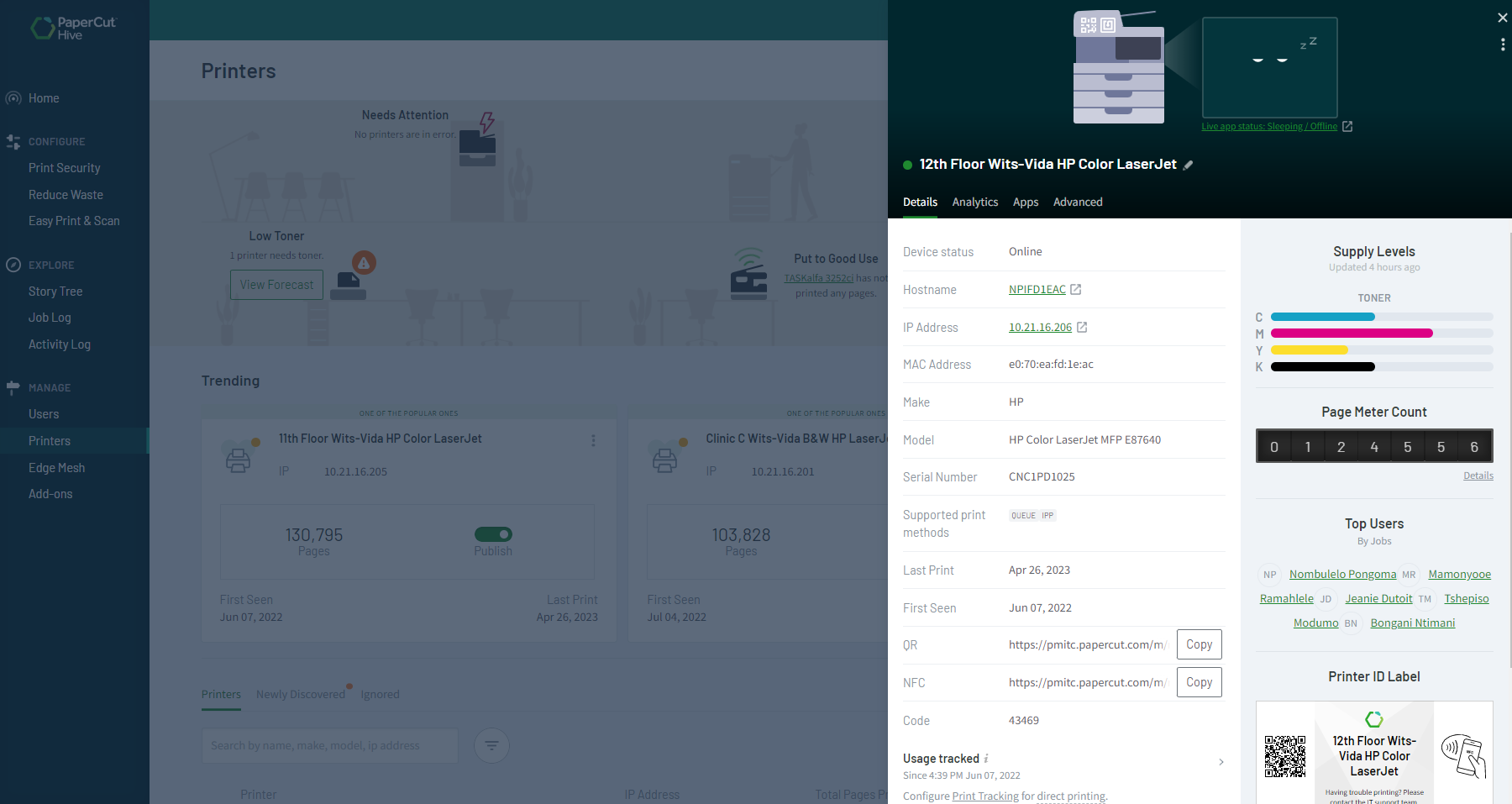
Task: Click the printer list filter icon
Action: tap(491, 745)
